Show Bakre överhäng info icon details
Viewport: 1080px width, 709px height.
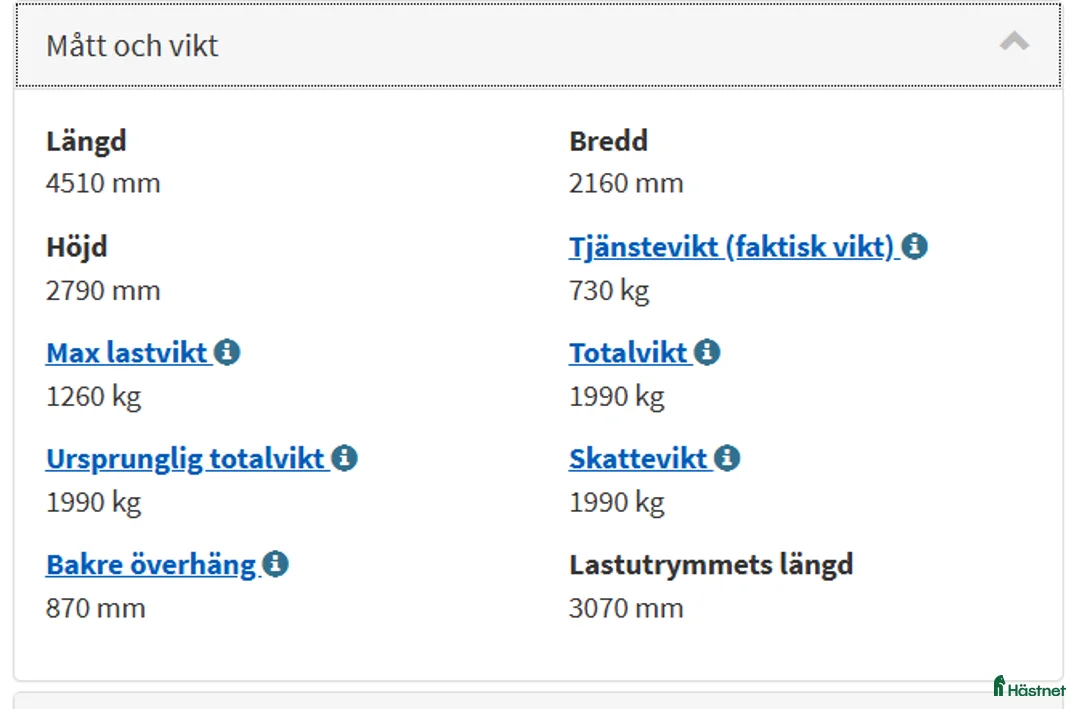pos(276,565)
